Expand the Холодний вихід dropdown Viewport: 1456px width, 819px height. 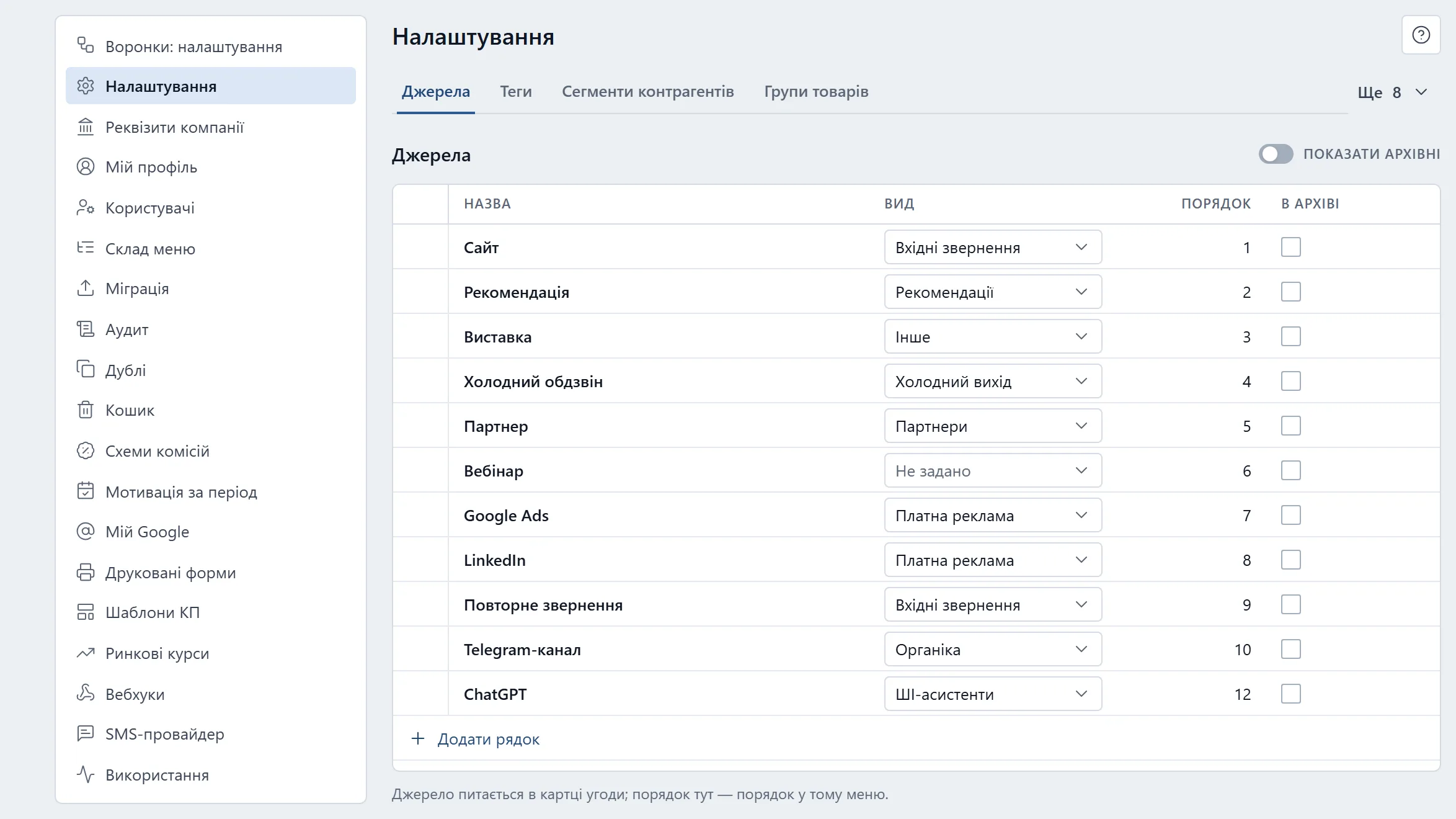pos(993,381)
